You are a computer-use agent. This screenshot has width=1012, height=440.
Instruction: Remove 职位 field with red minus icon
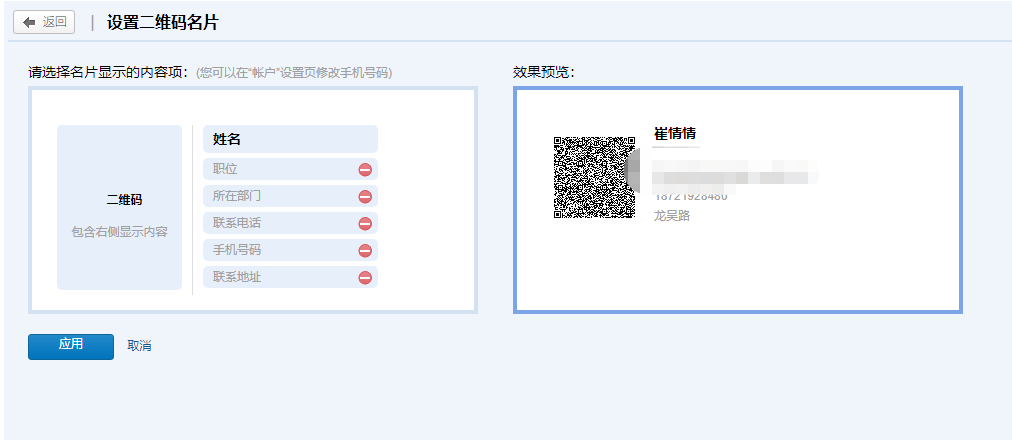(365, 169)
